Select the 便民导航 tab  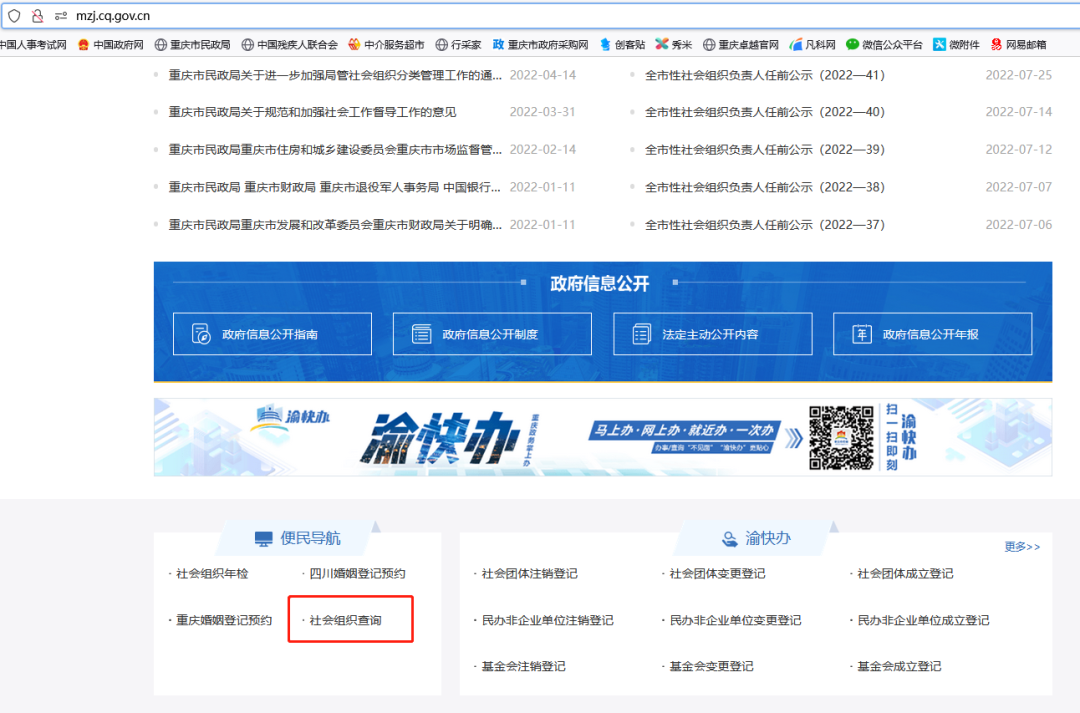click(298, 538)
